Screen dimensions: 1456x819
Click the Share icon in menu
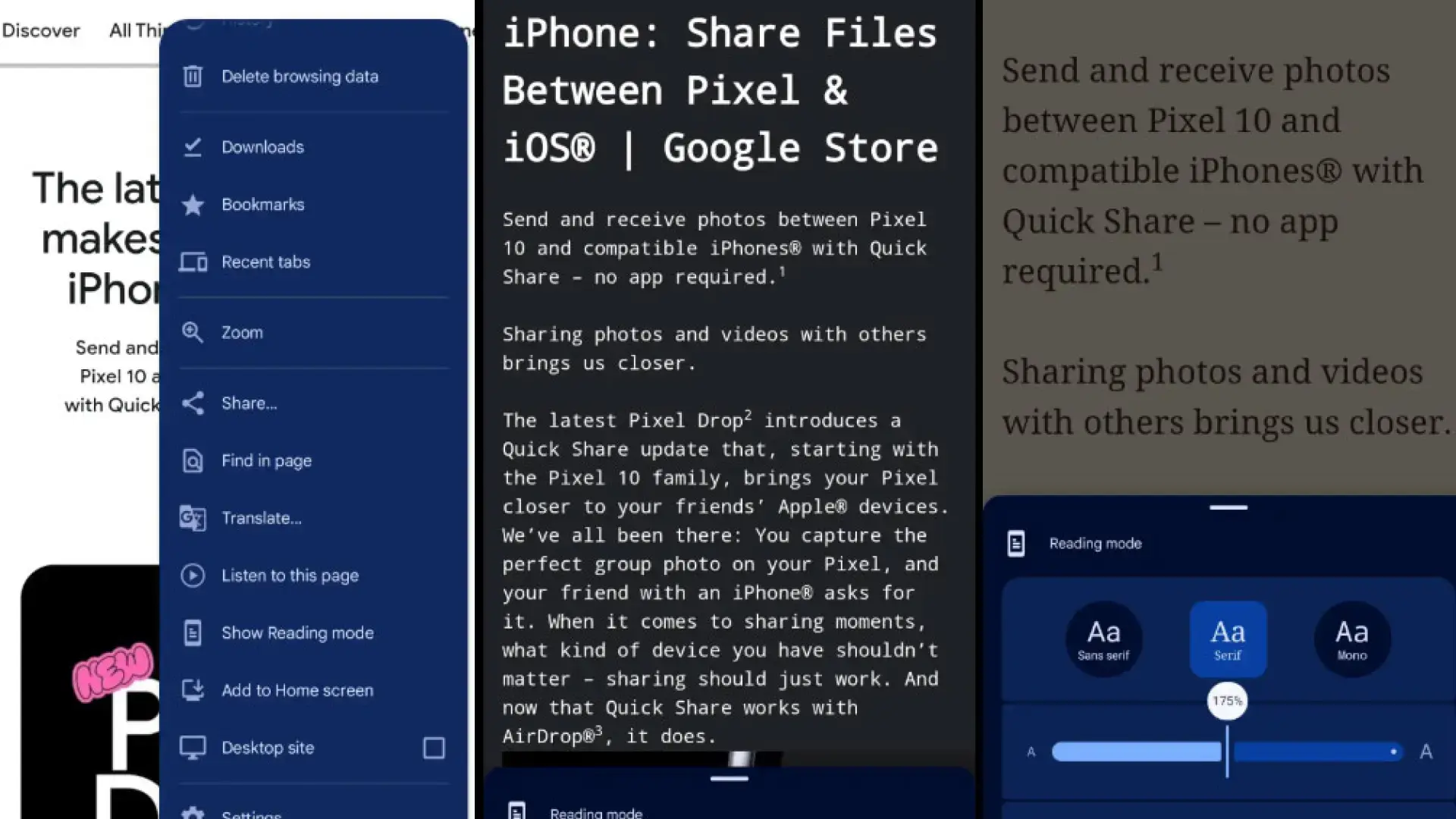click(x=193, y=403)
